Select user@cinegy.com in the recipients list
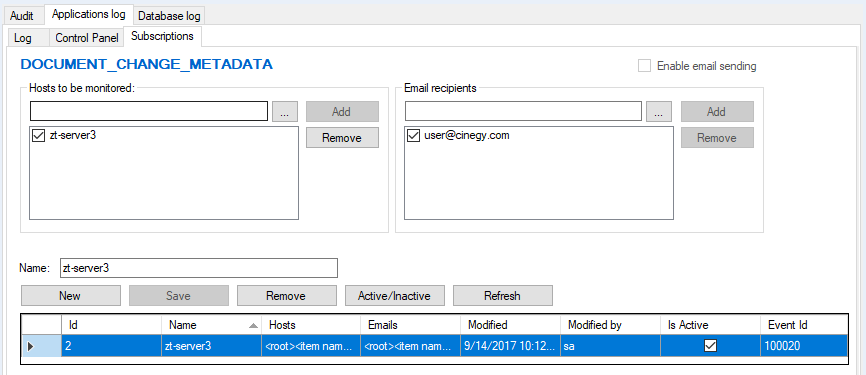866x375 pixels. [467, 135]
